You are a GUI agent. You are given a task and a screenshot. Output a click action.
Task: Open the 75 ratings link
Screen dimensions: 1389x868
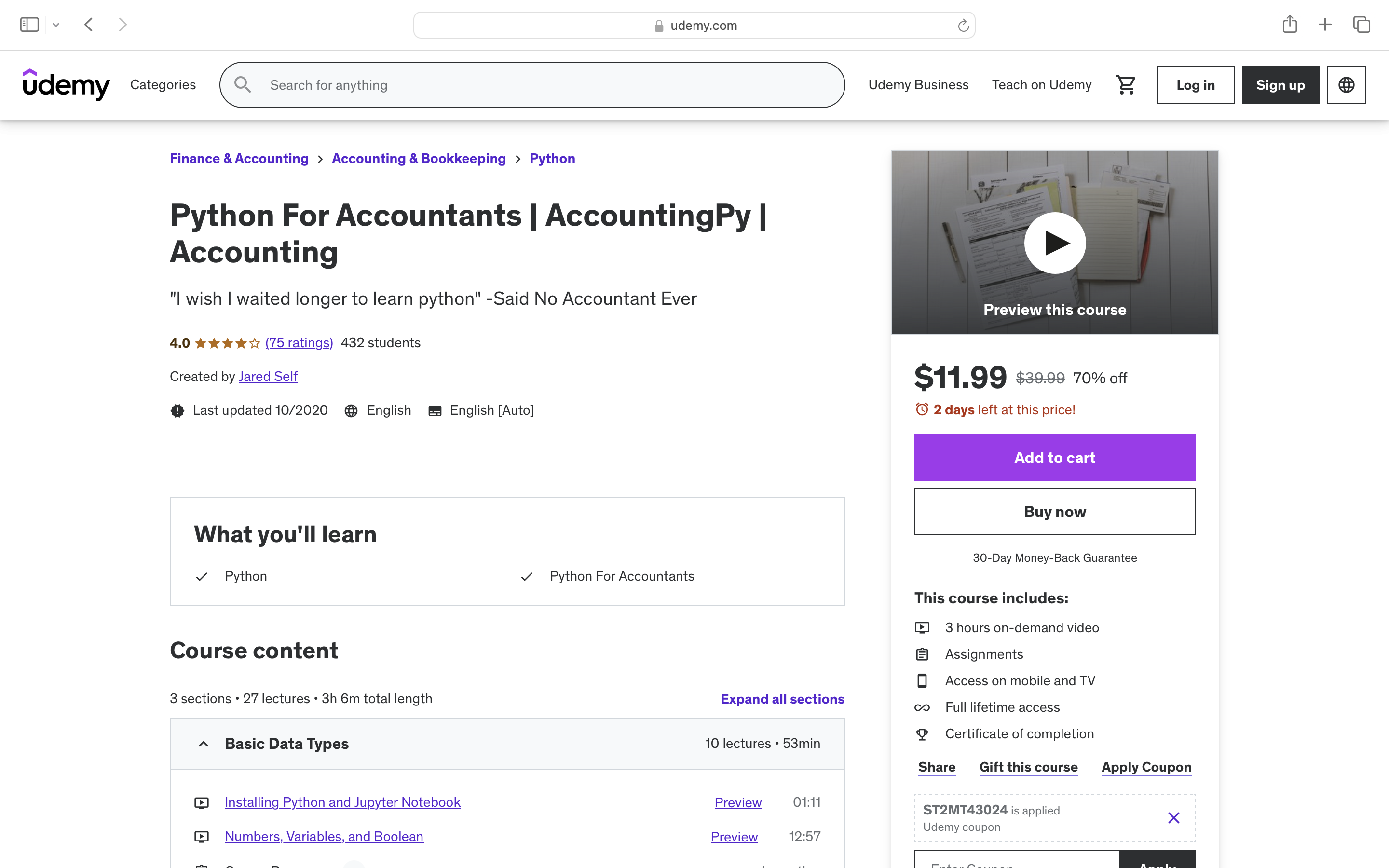pyautogui.click(x=299, y=343)
